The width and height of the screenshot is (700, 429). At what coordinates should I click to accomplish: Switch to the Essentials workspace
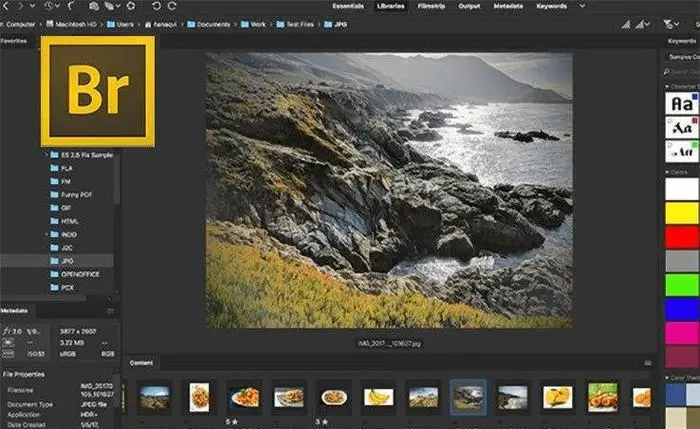click(347, 6)
